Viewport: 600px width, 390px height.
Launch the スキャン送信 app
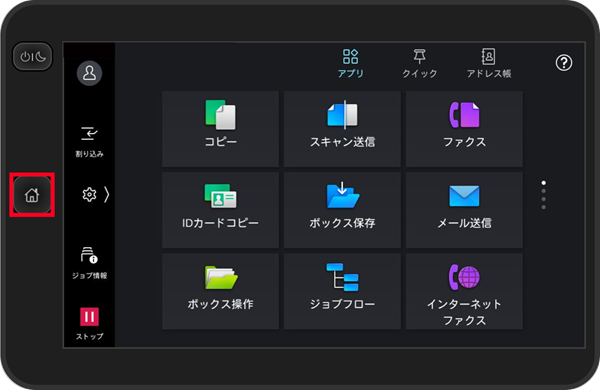click(x=342, y=129)
